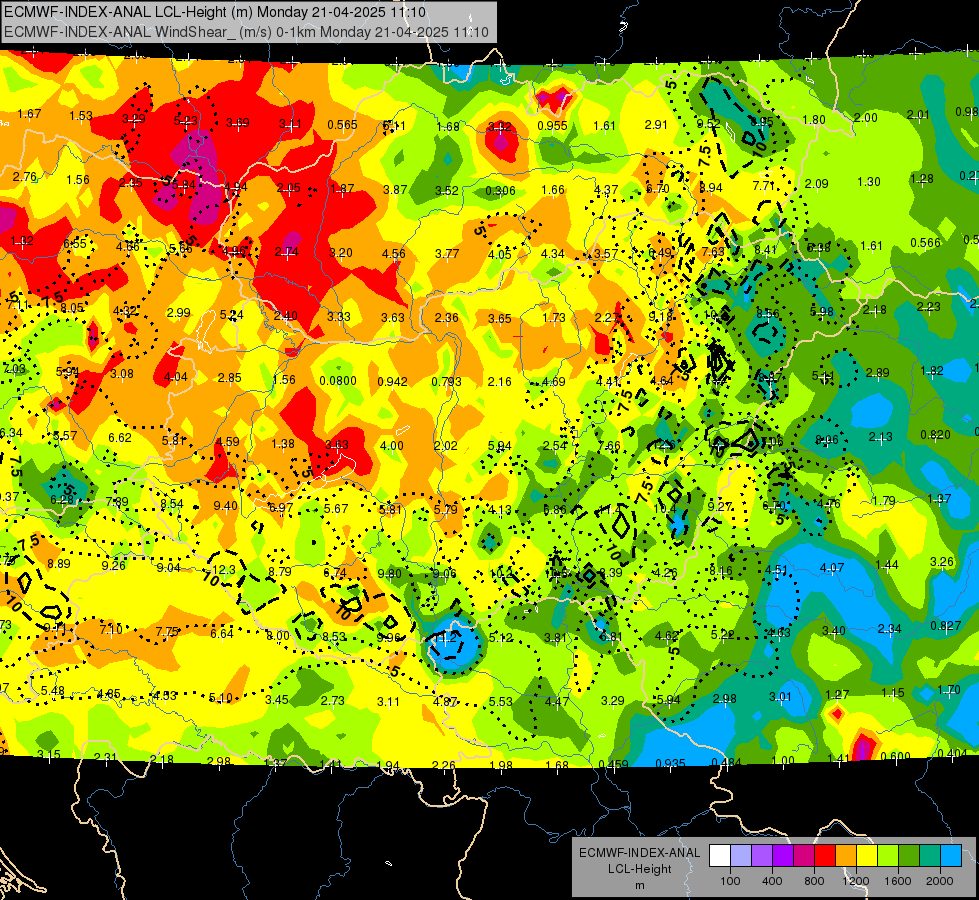This screenshot has height=900, width=979.
Task: Click the map value '0.827'
Action: (x=945, y=626)
